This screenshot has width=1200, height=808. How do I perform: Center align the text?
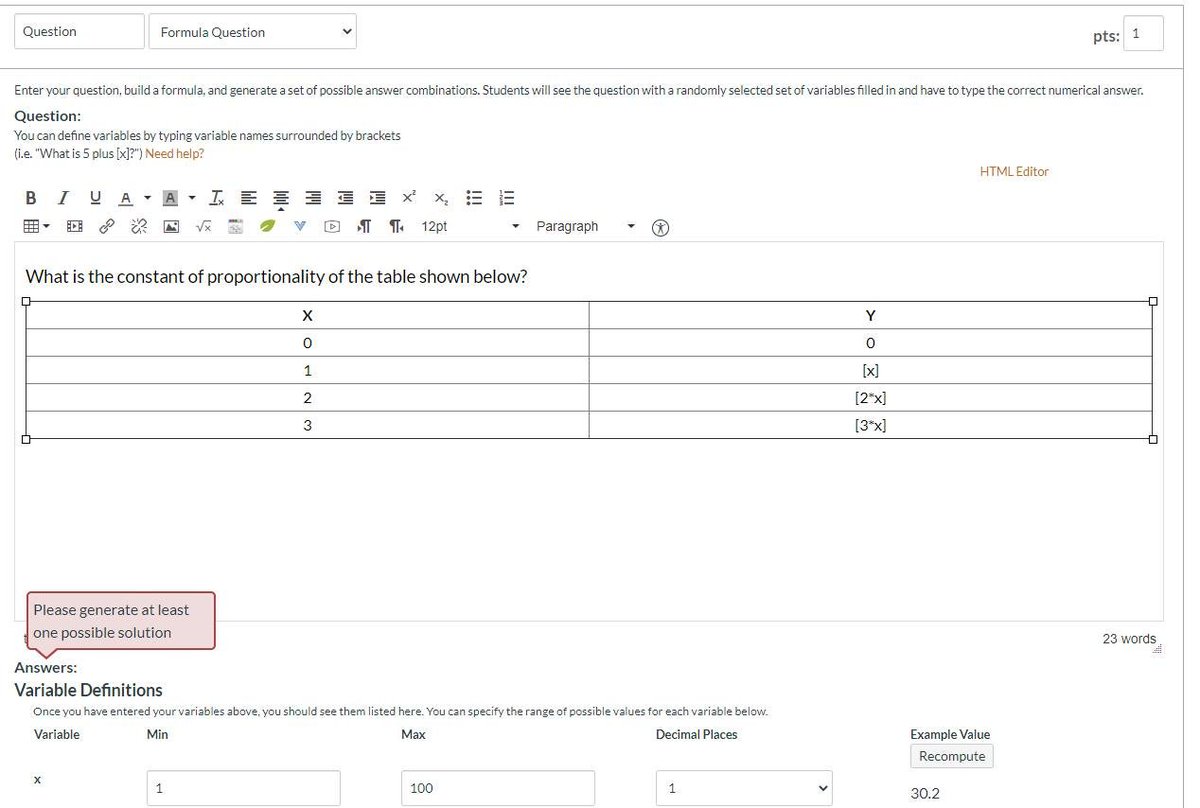point(281,198)
